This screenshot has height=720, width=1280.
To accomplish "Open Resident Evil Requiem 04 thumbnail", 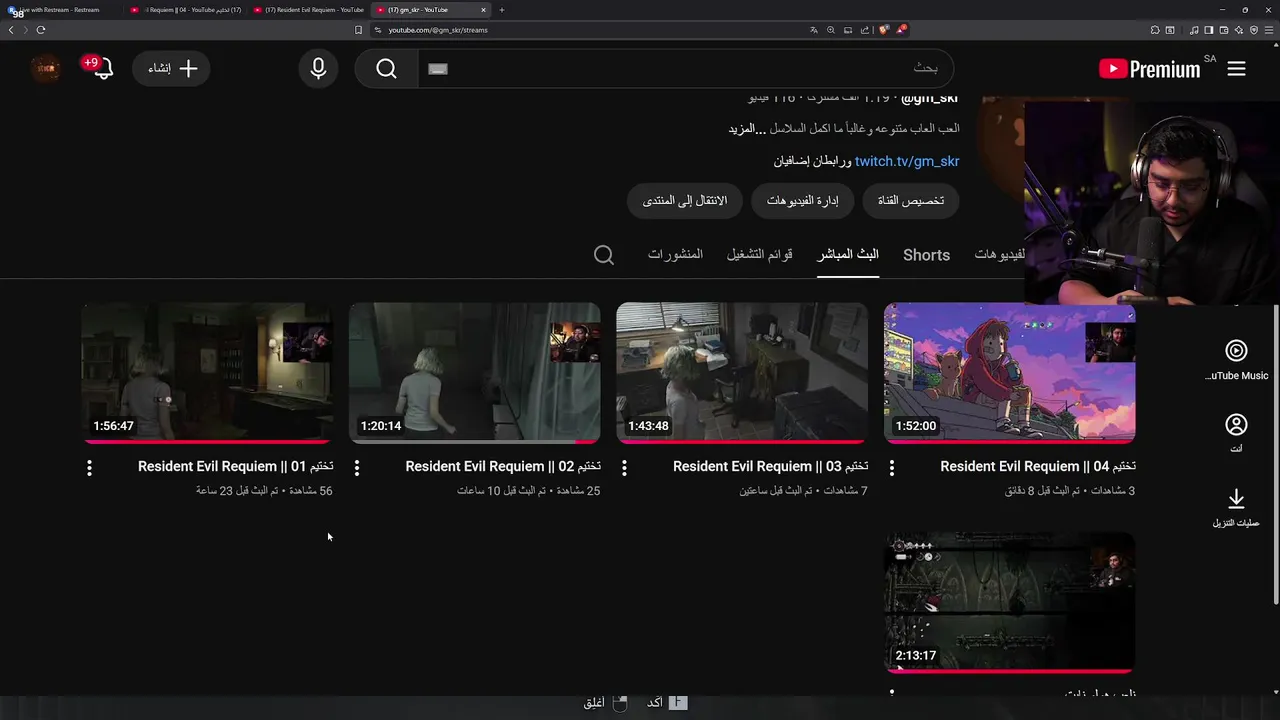I will pos(1009,372).
